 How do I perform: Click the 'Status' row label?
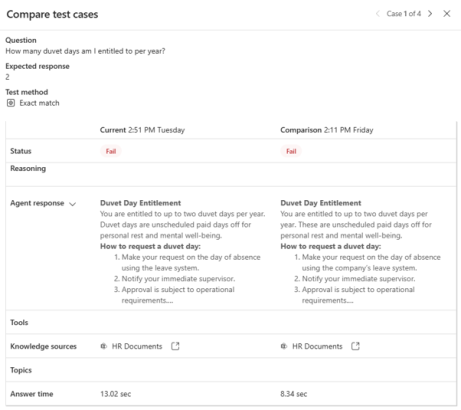pyautogui.click(x=21, y=151)
